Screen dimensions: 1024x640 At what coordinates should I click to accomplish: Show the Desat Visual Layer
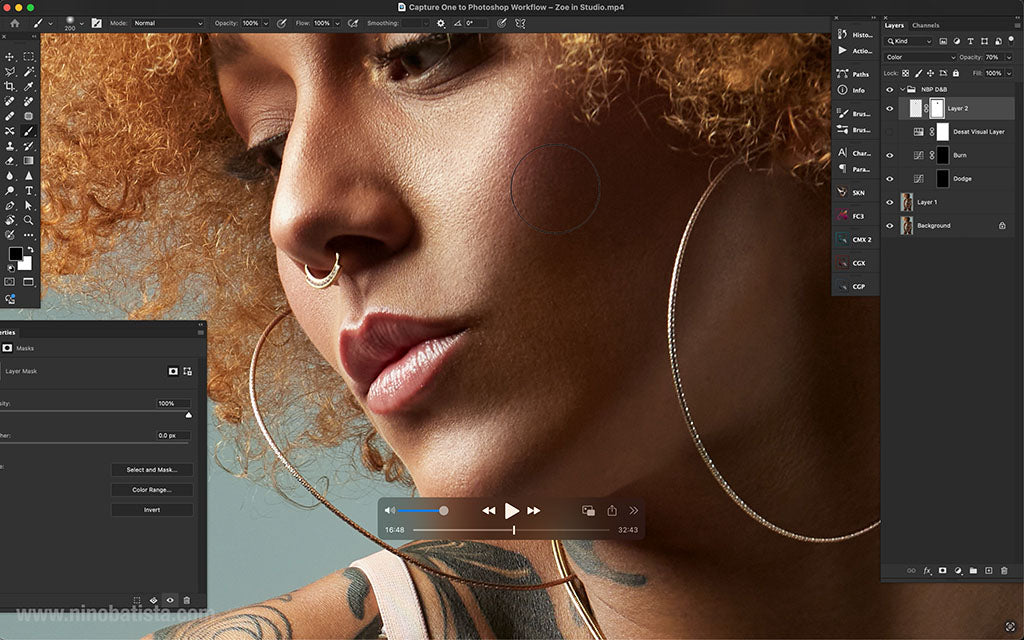pyautogui.click(x=890, y=131)
